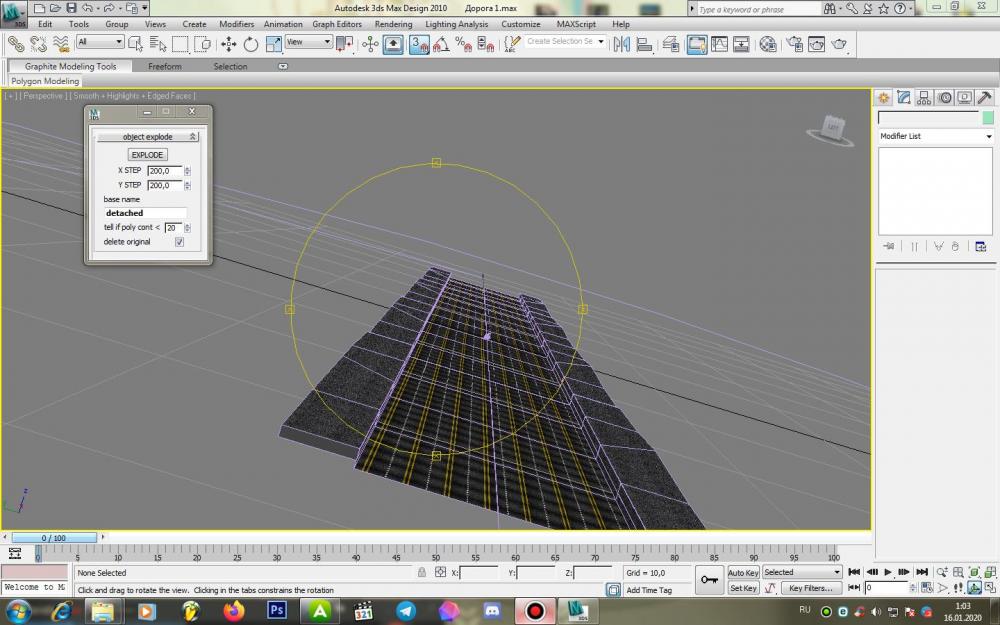The width and height of the screenshot is (1000, 625).
Task: Click the EXPLODE button
Action: (147, 155)
